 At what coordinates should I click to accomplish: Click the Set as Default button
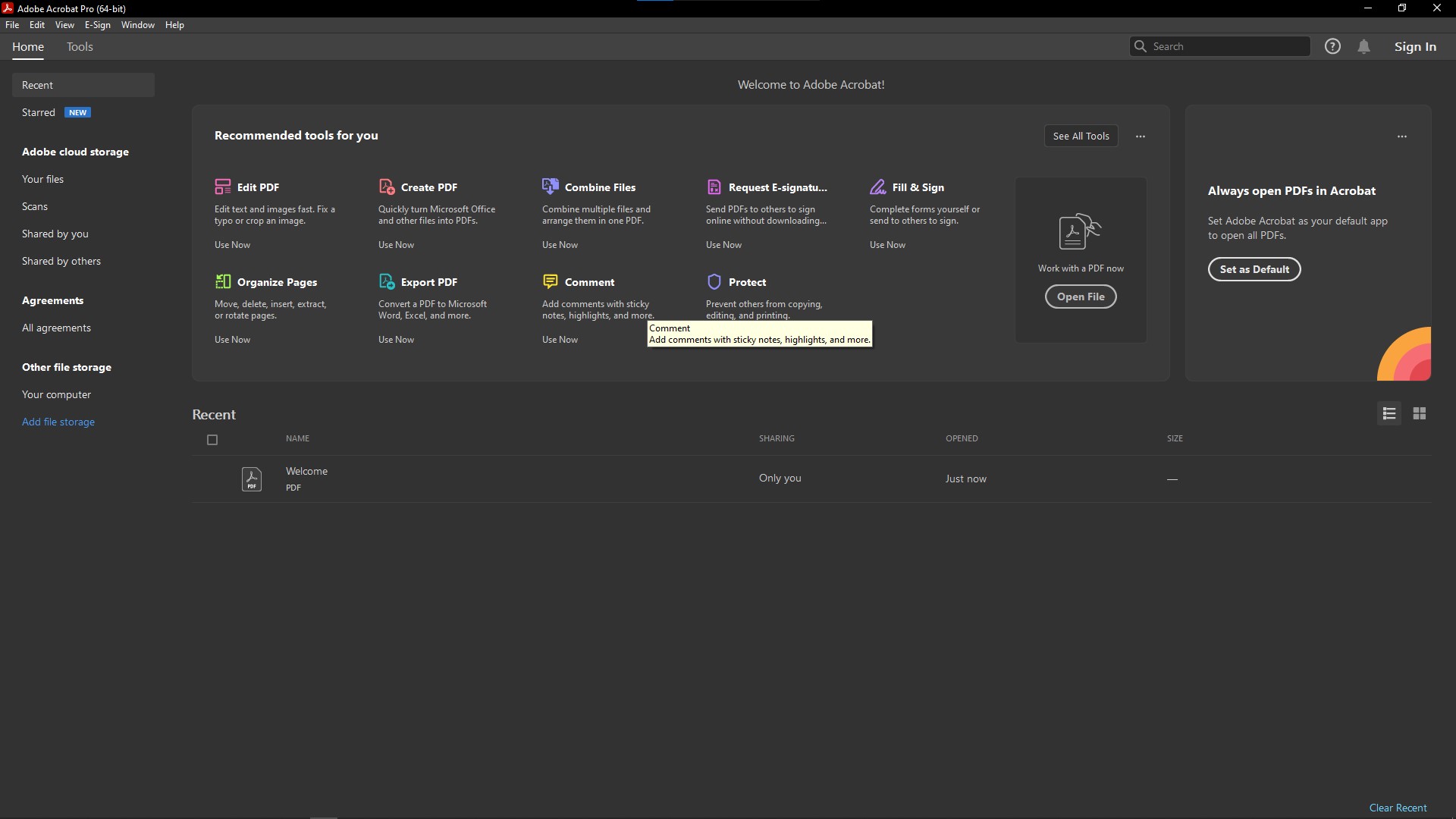coord(1254,269)
